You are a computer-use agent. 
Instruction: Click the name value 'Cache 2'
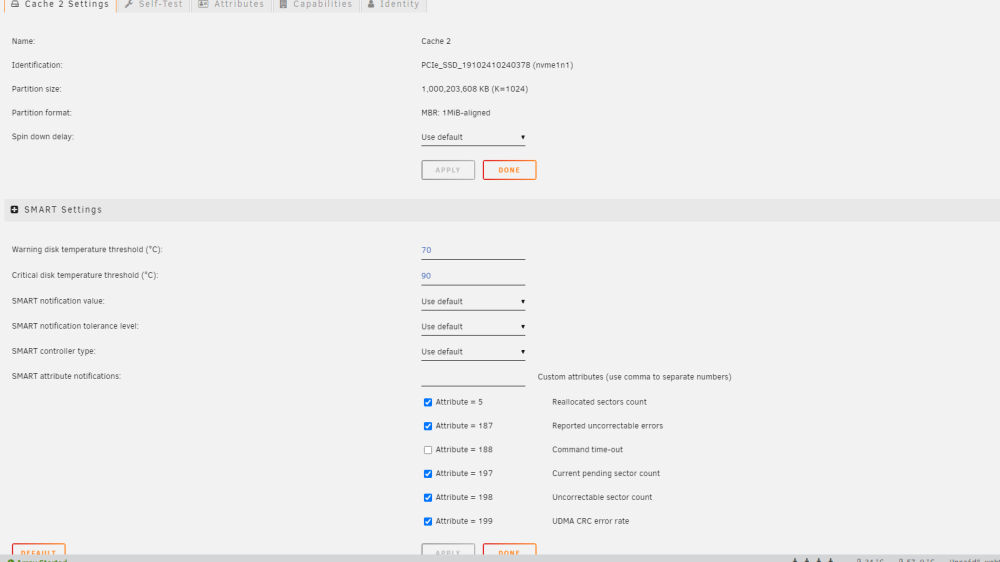436,41
